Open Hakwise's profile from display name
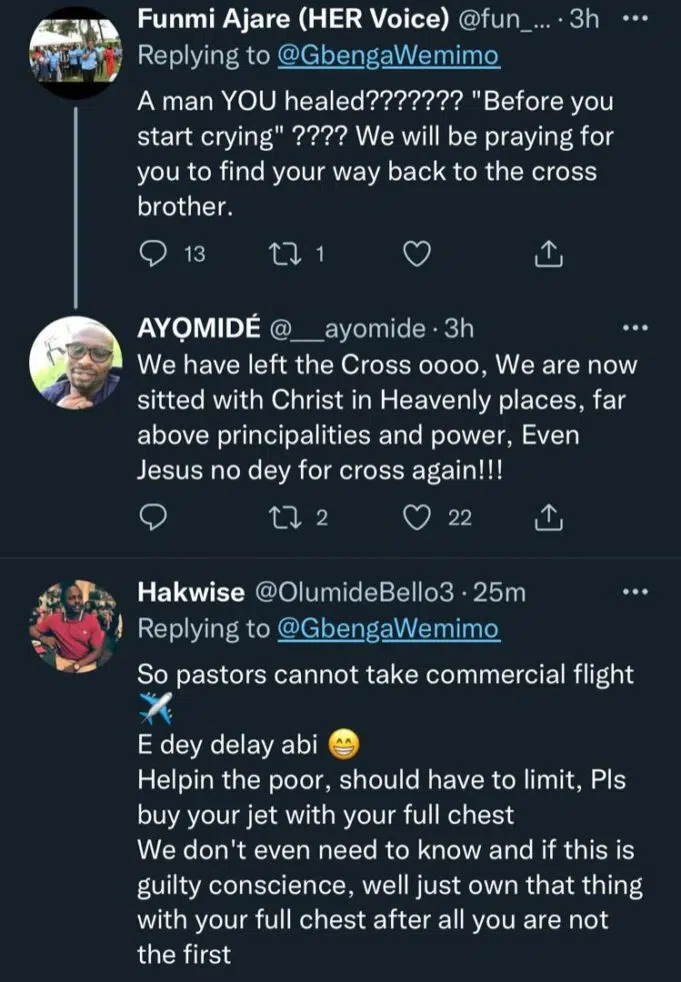 click(190, 593)
